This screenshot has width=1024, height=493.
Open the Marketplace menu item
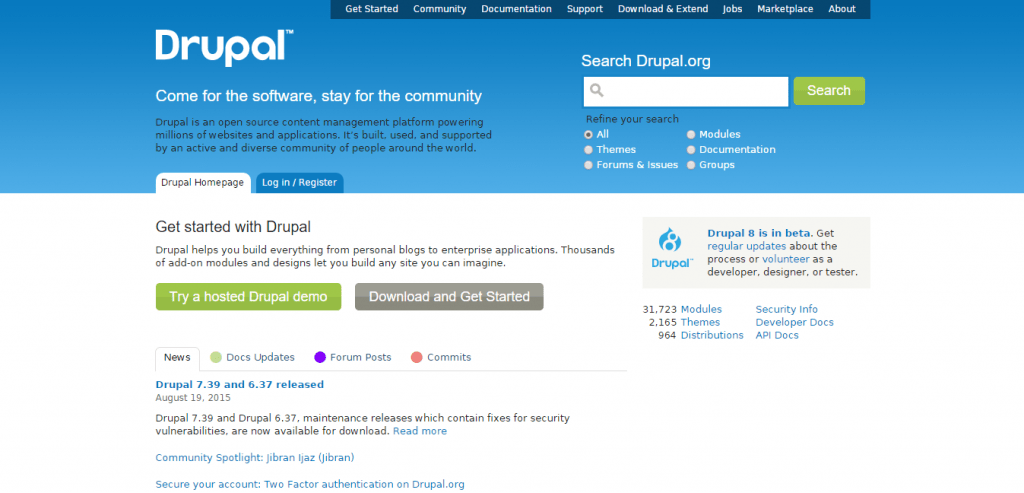click(x=785, y=9)
